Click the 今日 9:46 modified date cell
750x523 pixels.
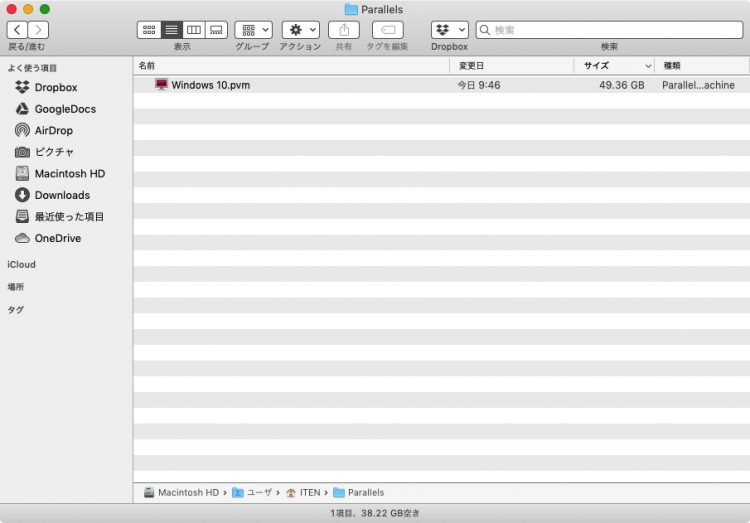pos(479,85)
